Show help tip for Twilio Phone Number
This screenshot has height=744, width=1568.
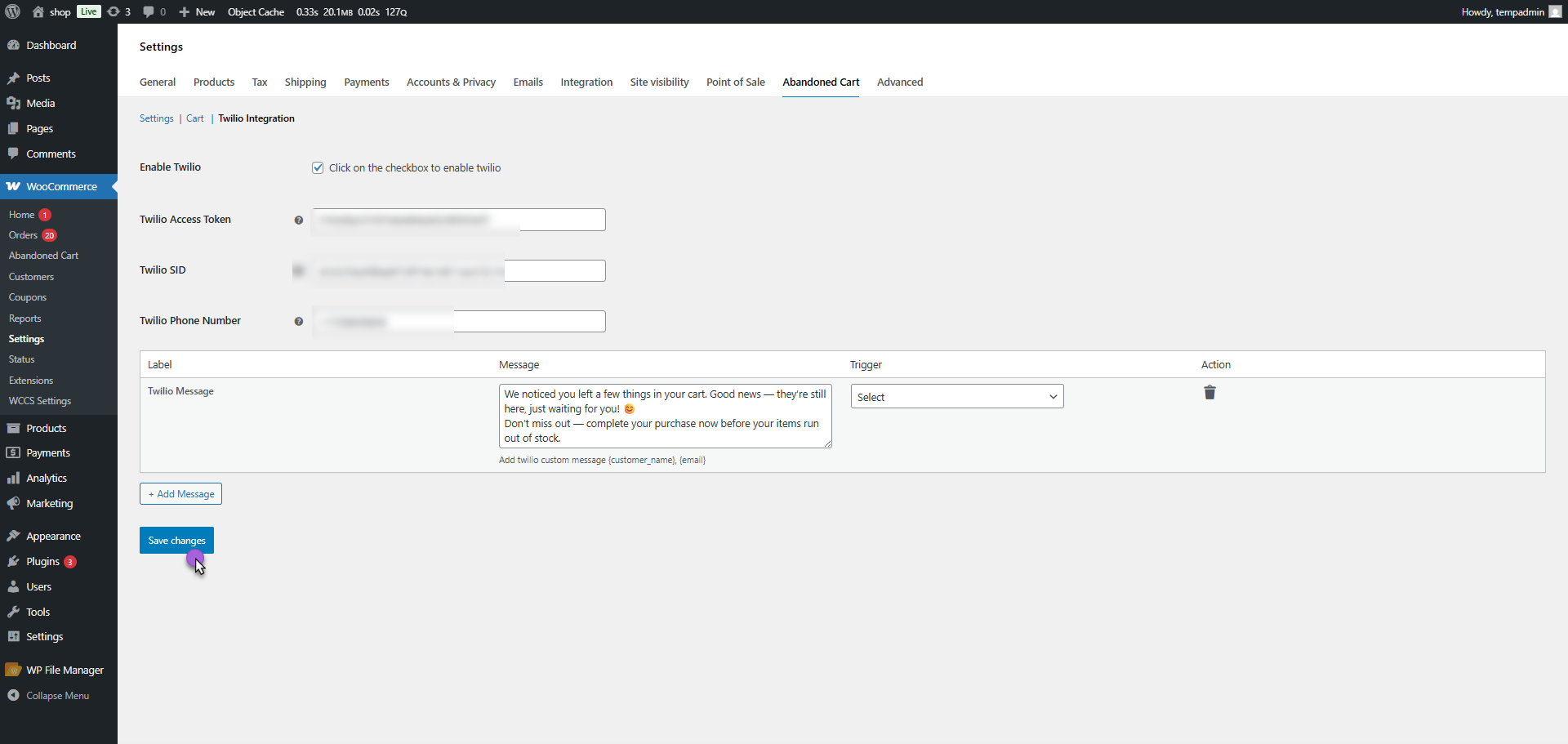(x=299, y=321)
